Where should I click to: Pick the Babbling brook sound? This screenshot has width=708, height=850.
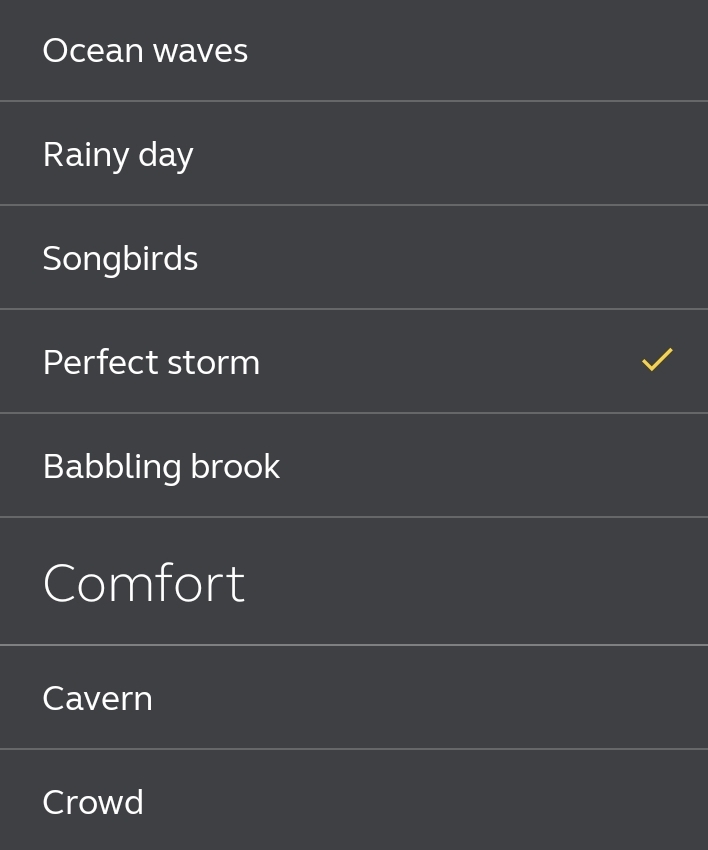[354, 466]
